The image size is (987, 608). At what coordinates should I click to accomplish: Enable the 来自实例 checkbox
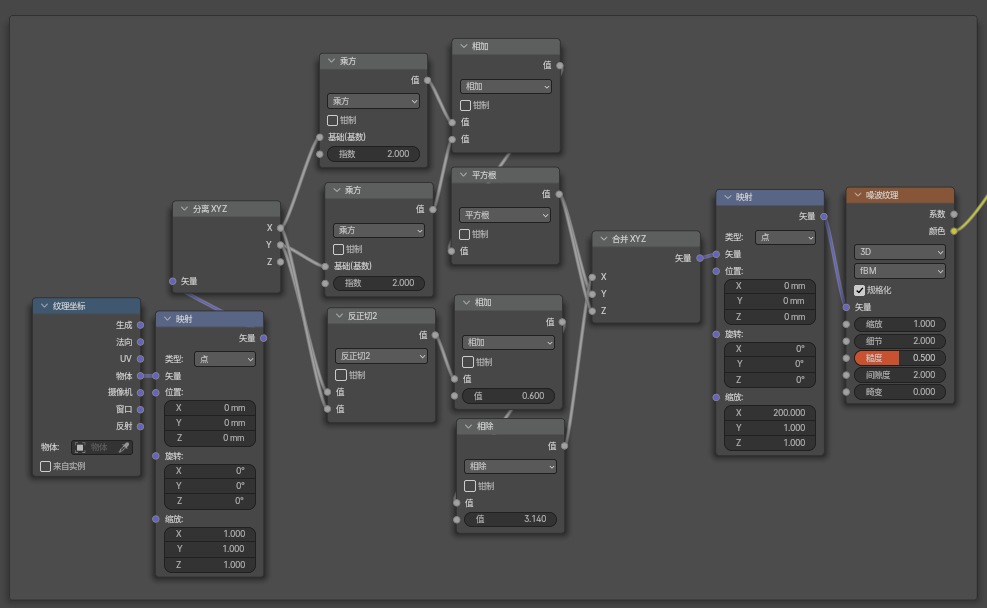46,466
